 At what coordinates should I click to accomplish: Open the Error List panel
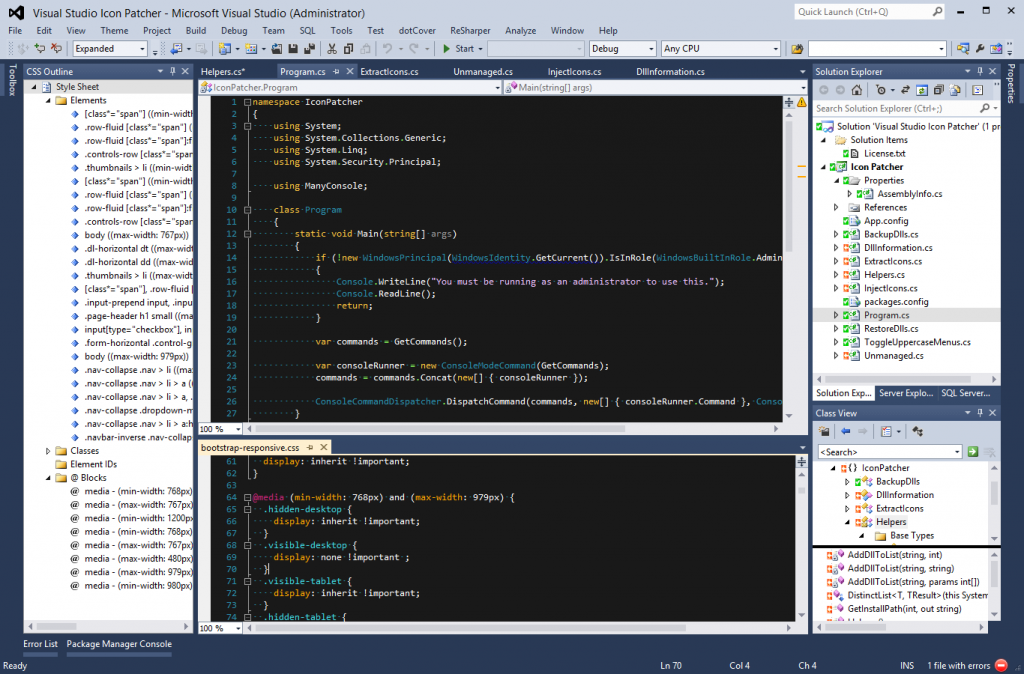(x=40, y=643)
